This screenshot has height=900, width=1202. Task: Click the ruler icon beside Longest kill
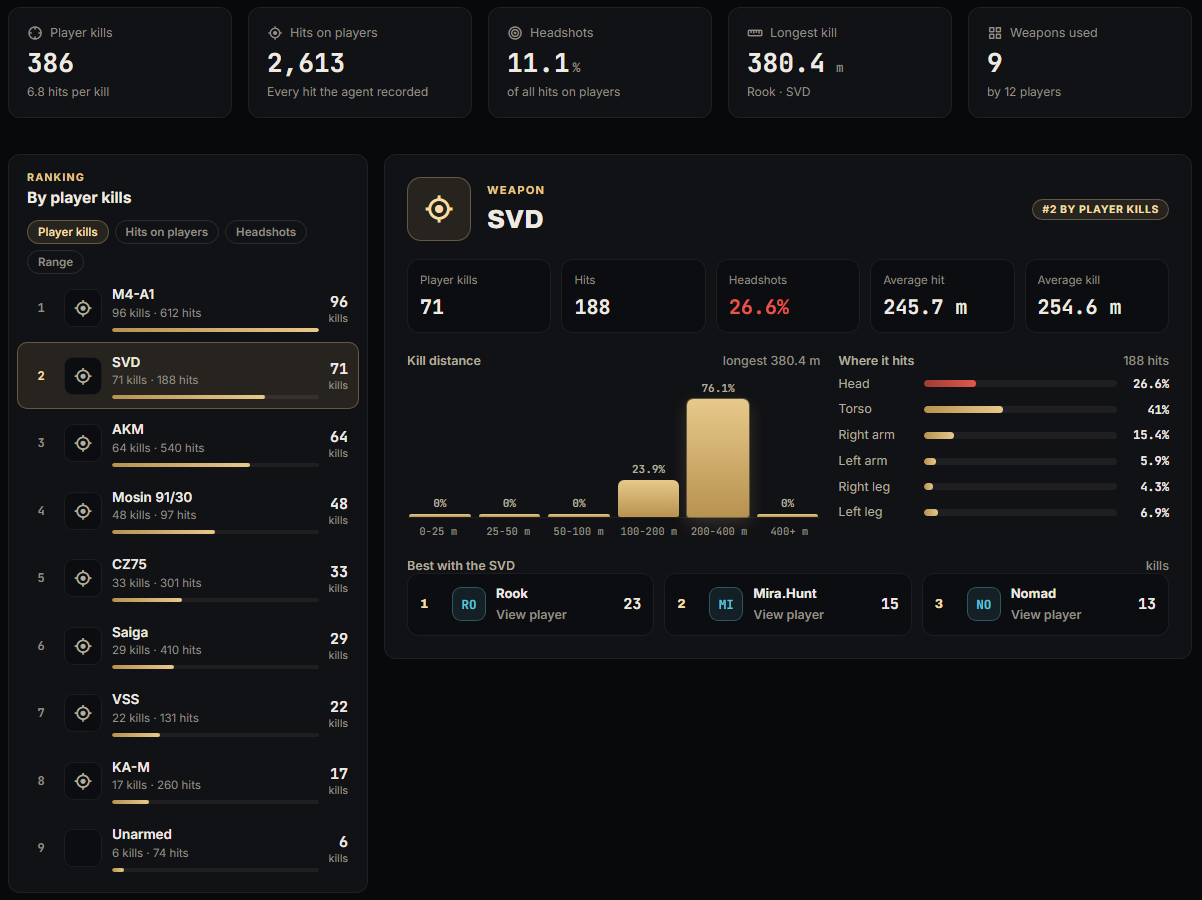(755, 33)
